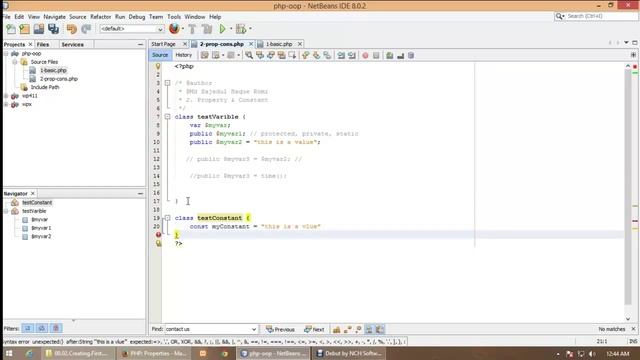The image size is (640, 360).
Task: Toggle second Navigator filter button
Action: [x=42, y=328]
